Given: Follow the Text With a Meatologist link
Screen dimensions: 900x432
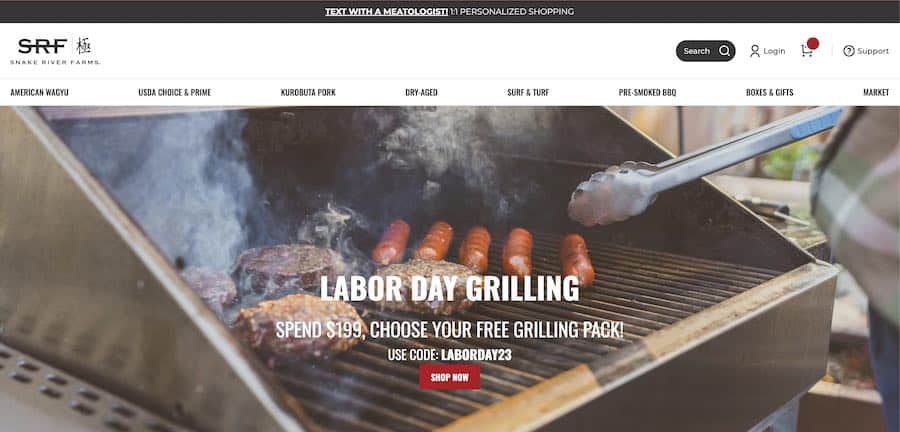Looking at the screenshot, I should [x=386, y=11].
